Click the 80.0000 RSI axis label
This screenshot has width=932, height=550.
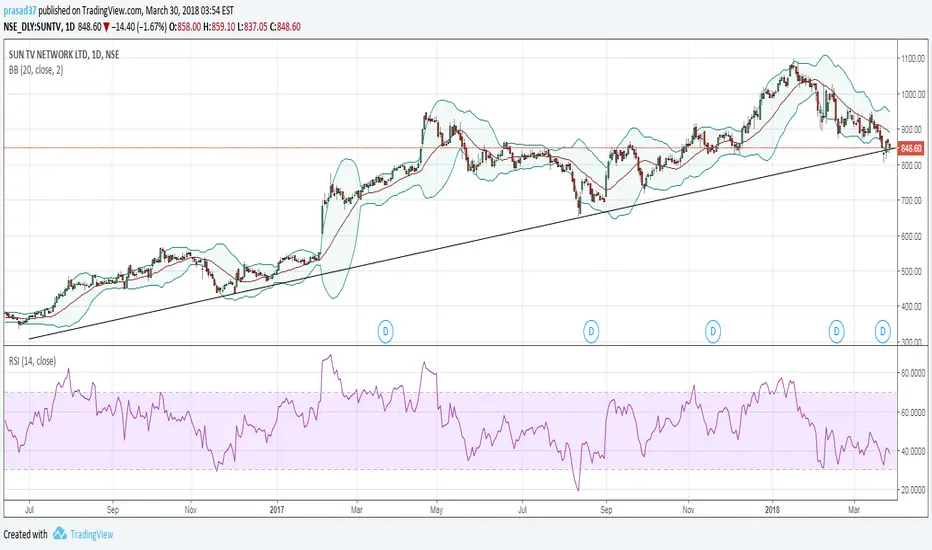[914, 373]
